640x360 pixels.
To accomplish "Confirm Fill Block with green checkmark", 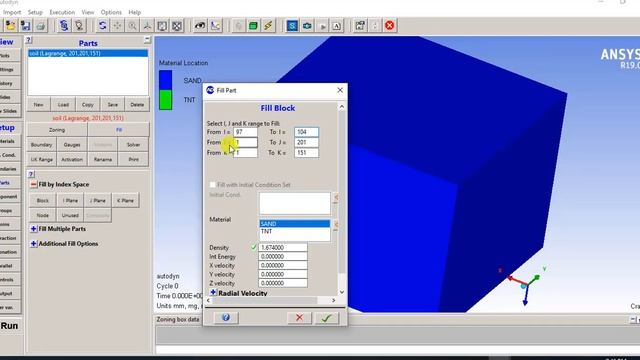I will pos(327,318).
